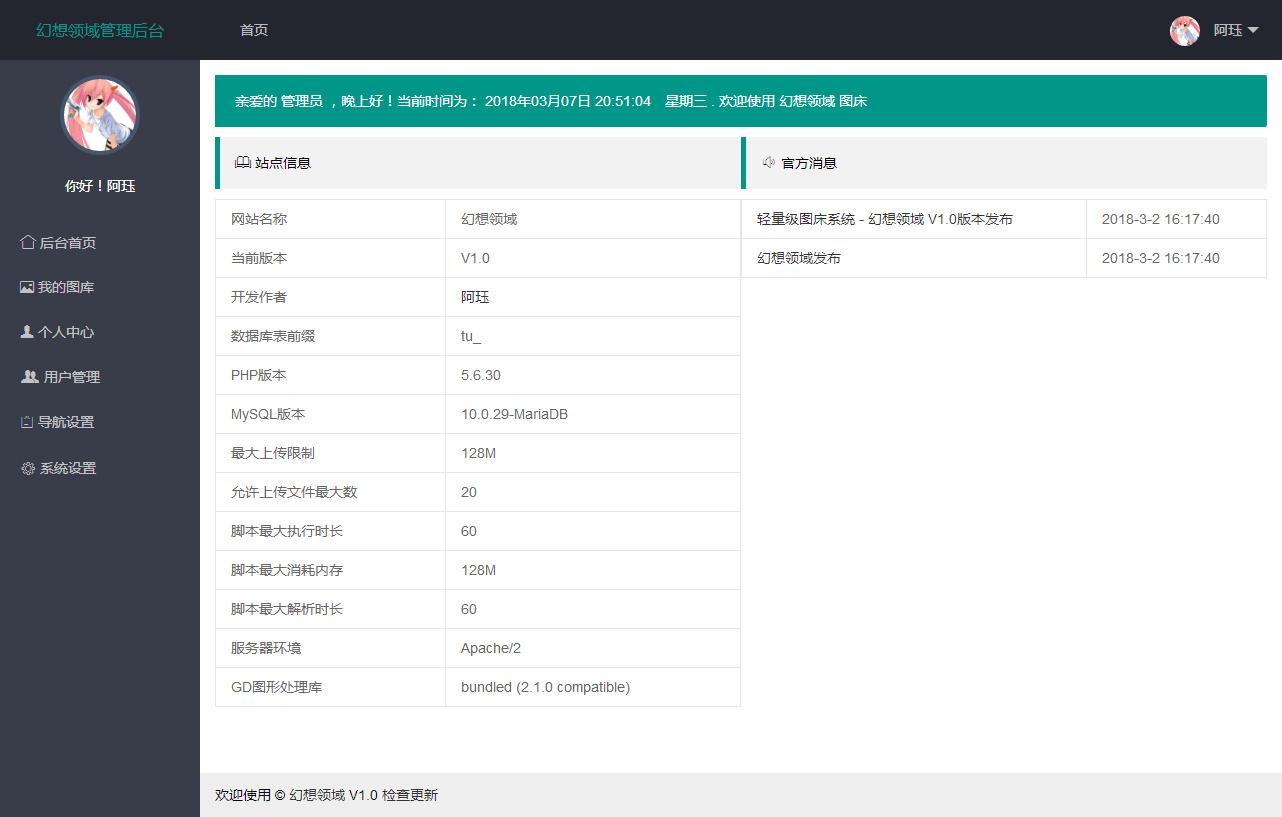Image resolution: width=1282 pixels, height=817 pixels.
Task: Click the speaker icon in the 官方消息 header
Action: (x=769, y=162)
